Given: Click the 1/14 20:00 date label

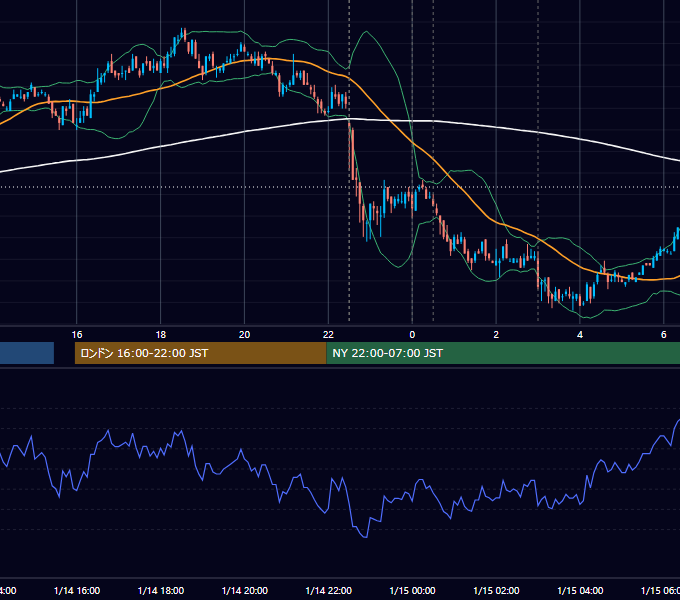Looking at the screenshot, I should coord(245,590).
